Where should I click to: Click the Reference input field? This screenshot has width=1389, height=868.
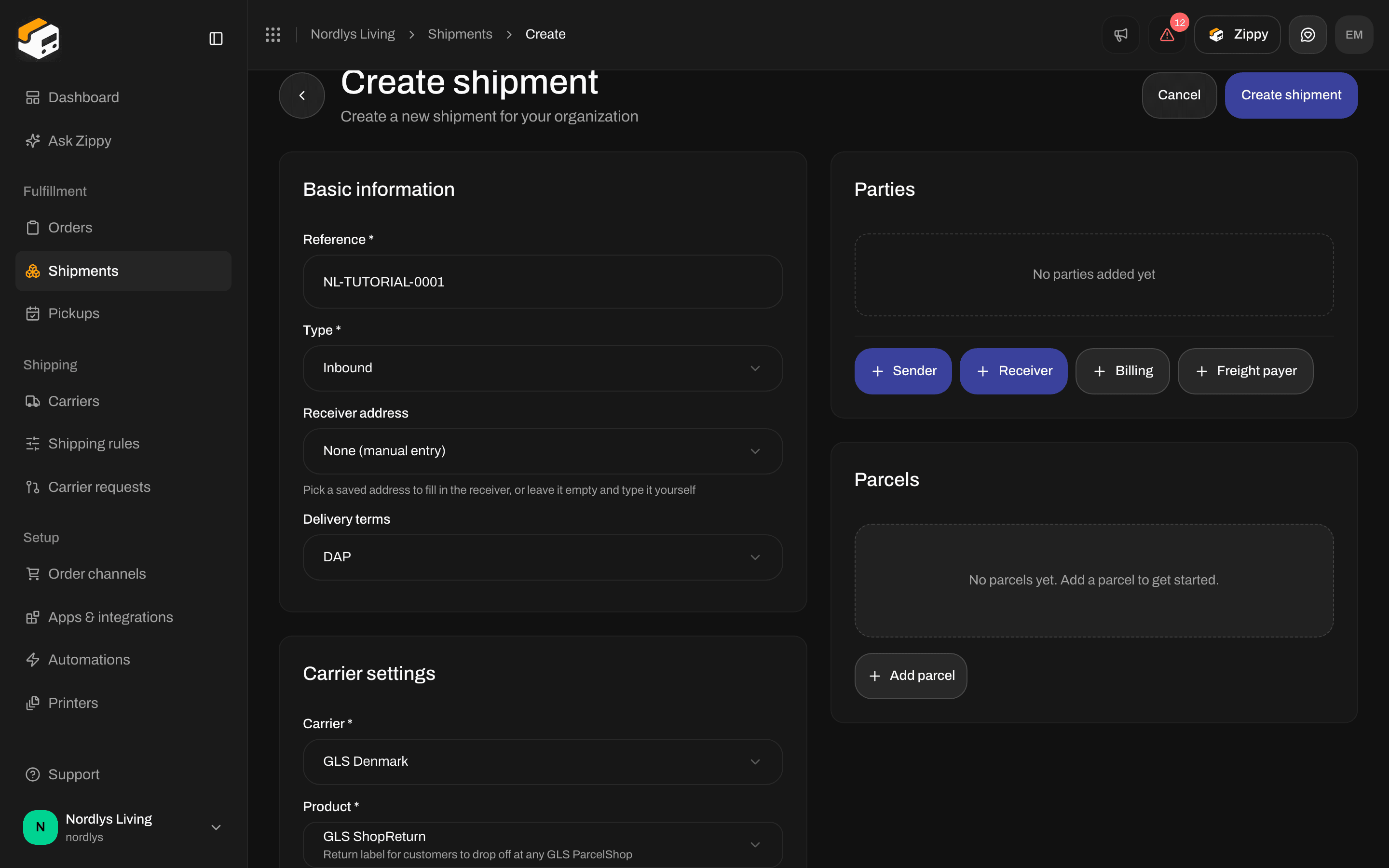pyautogui.click(x=543, y=282)
